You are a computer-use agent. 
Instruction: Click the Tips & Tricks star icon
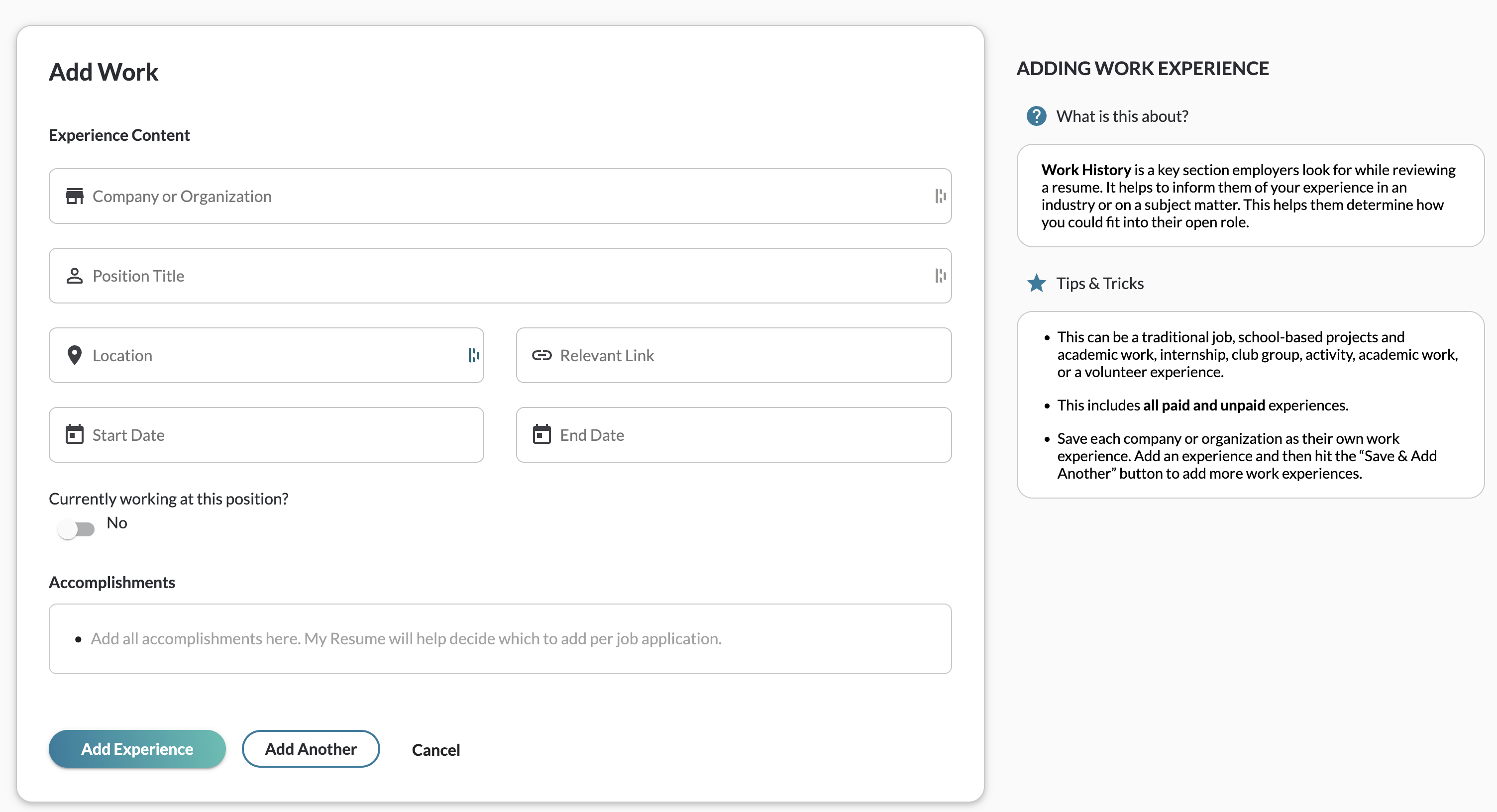pos(1036,284)
